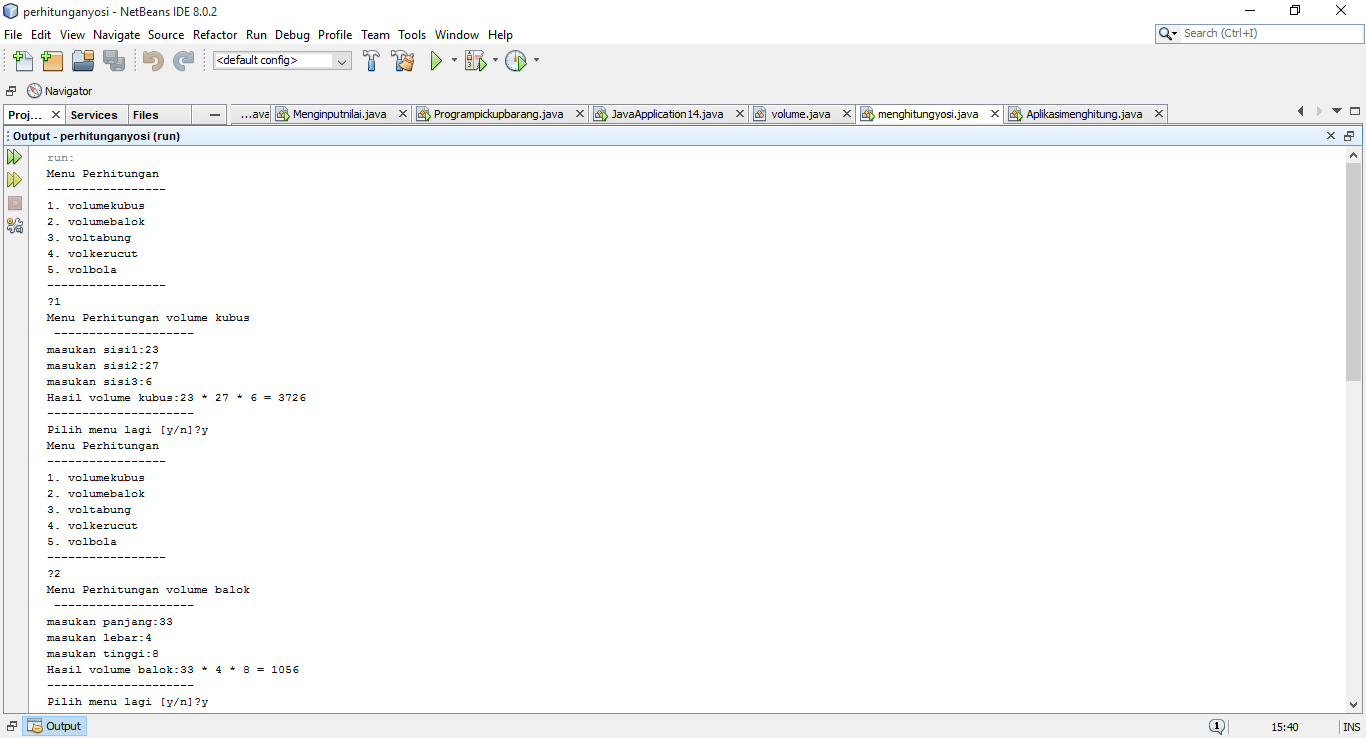
Task: Click the New Project toolbar icon
Action: [52, 60]
